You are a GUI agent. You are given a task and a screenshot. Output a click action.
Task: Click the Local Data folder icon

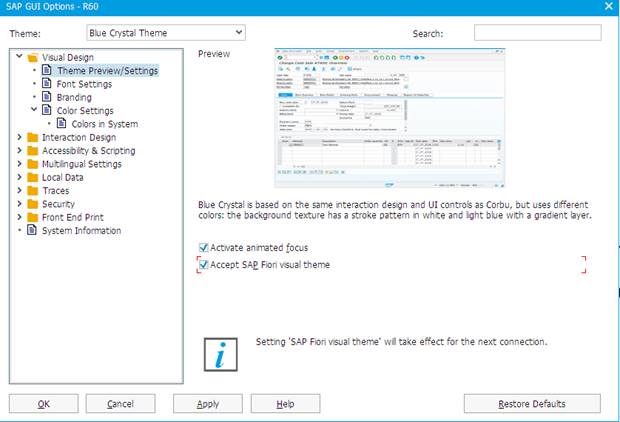[x=32, y=177]
